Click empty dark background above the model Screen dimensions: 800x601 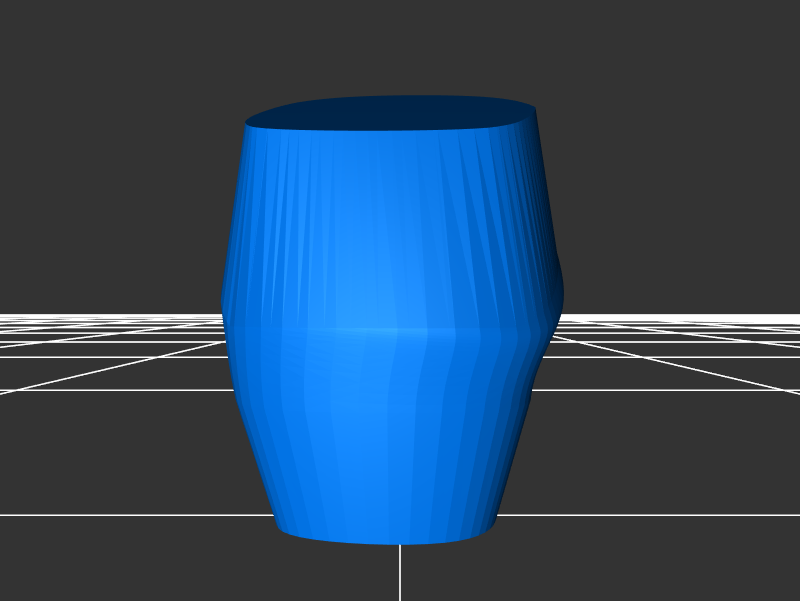pos(400,45)
